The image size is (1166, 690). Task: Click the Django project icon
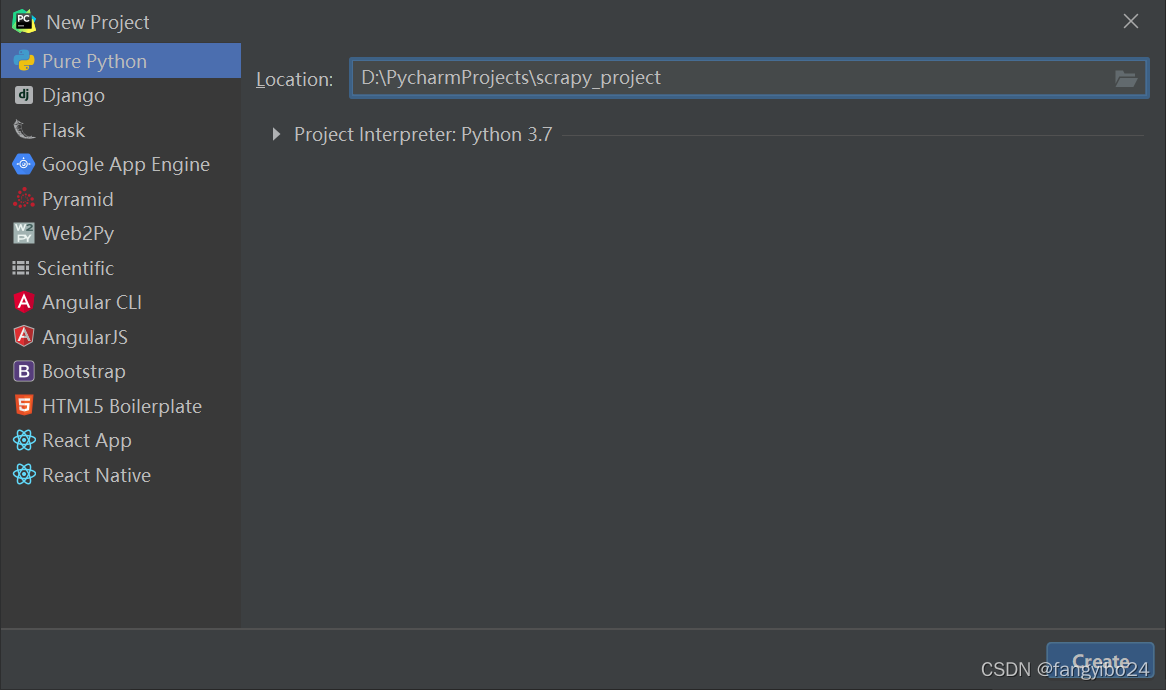pos(23,96)
